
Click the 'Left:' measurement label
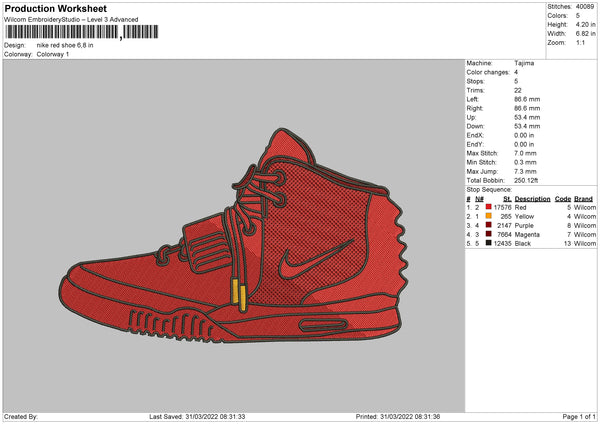[472, 99]
